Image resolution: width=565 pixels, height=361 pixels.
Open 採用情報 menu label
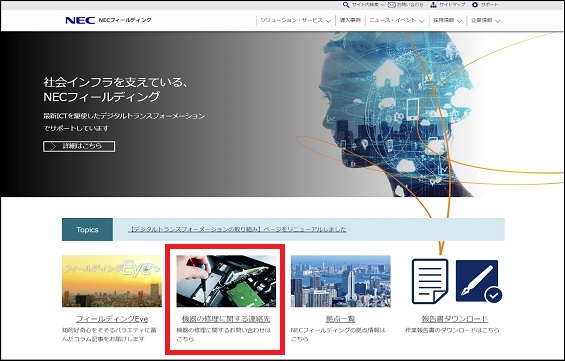(x=443, y=20)
